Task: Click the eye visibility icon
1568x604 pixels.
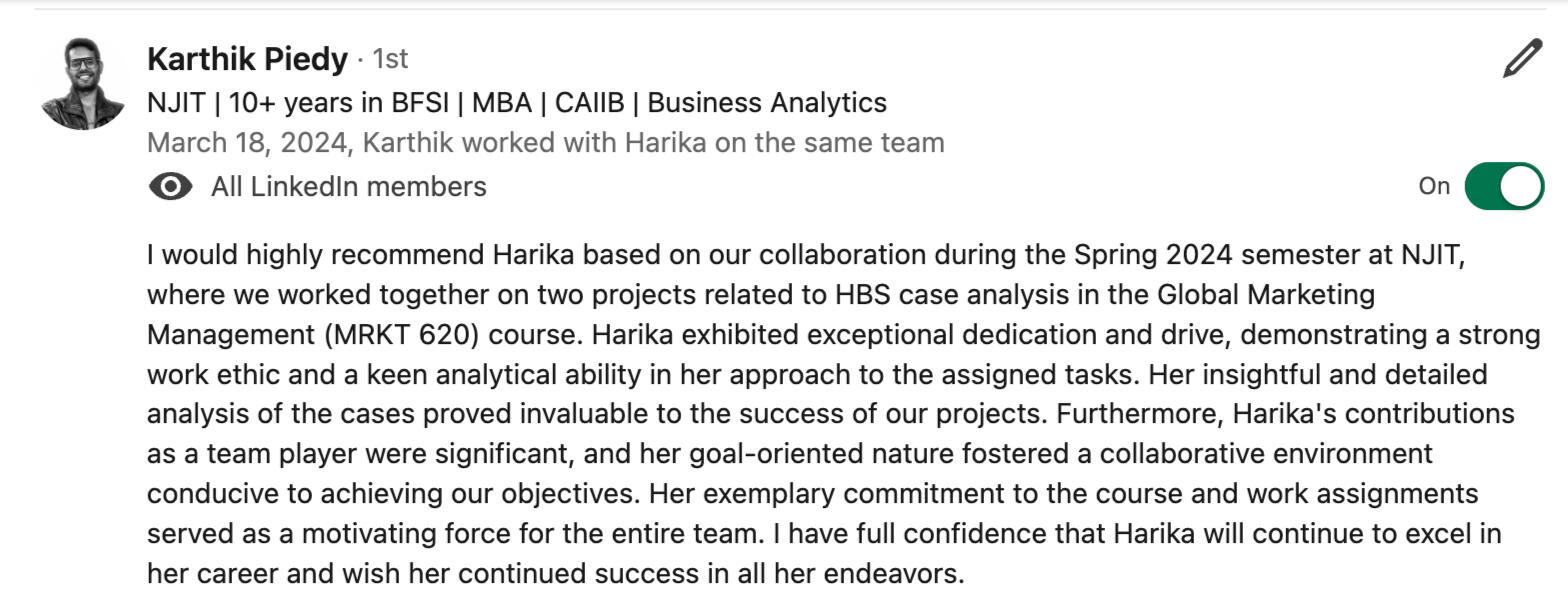Action: point(170,187)
